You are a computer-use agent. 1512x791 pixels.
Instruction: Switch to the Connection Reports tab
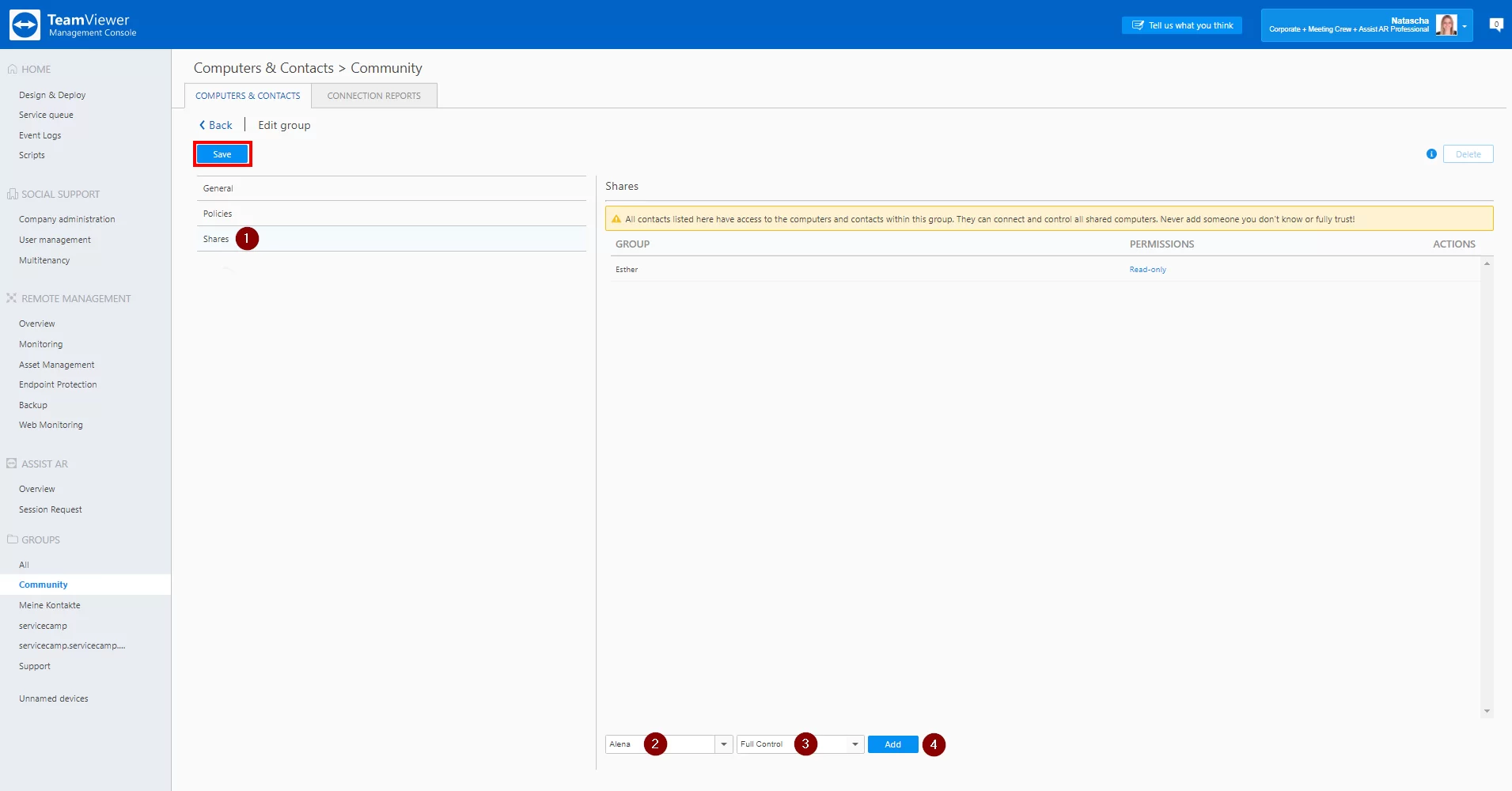click(x=373, y=96)
